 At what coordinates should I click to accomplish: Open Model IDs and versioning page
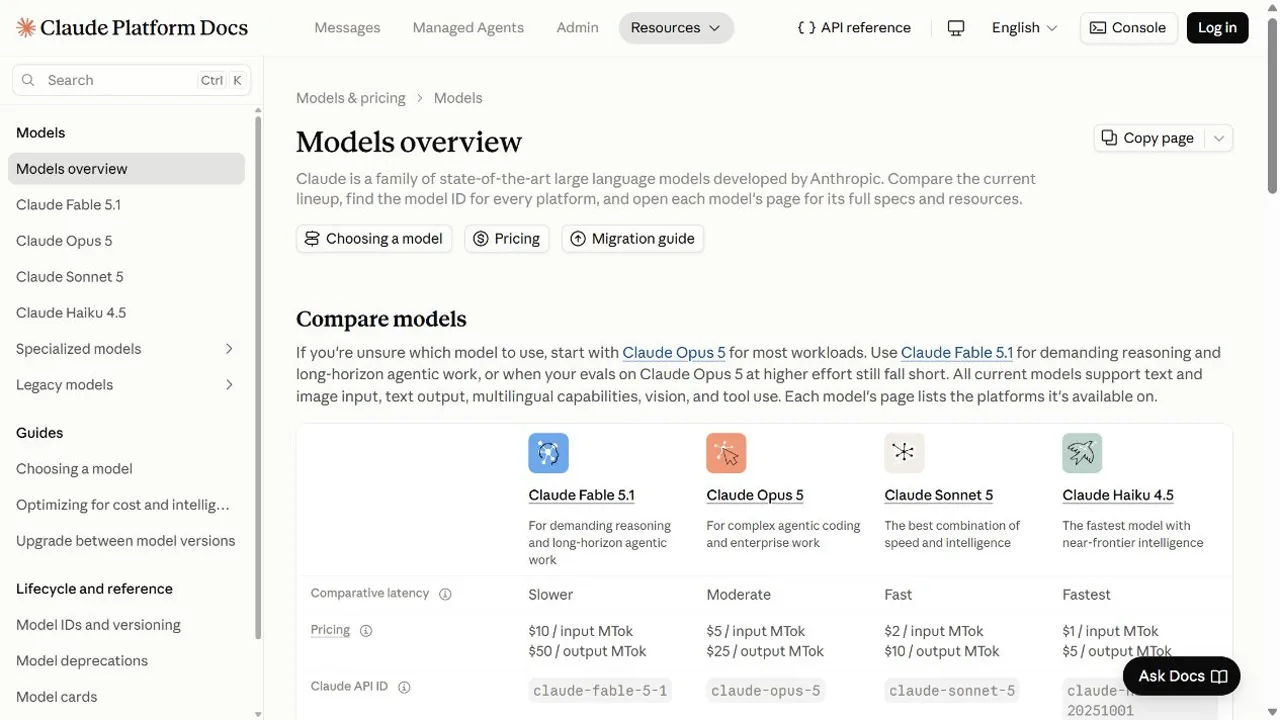[x=126, y=625]
